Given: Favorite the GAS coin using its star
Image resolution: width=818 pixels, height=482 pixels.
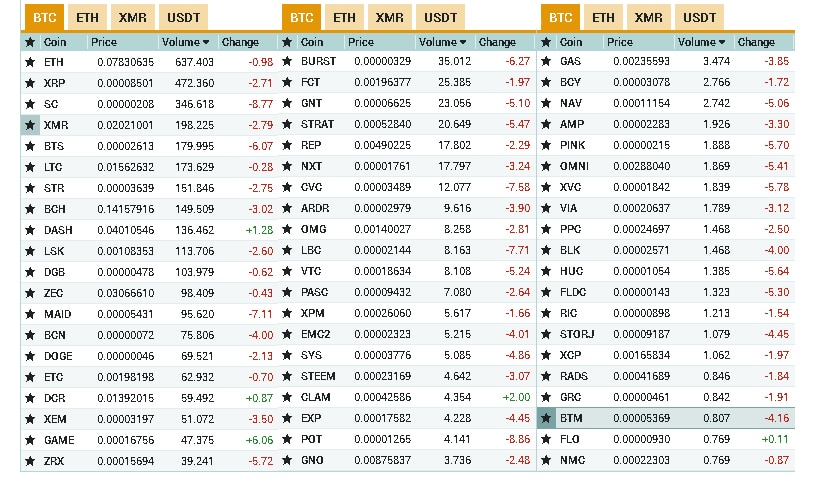Looking at the screenshot, I should point(546,62).
